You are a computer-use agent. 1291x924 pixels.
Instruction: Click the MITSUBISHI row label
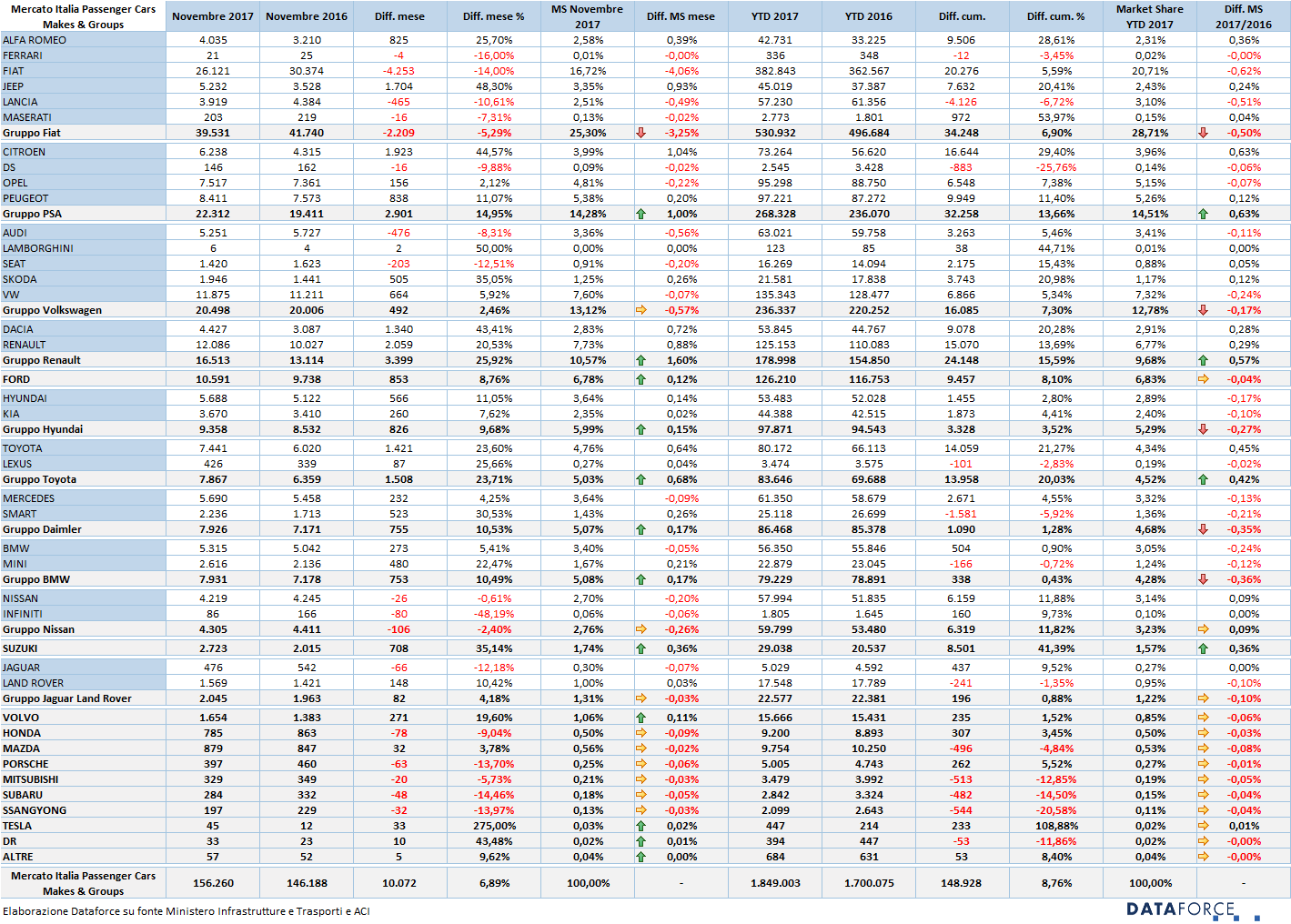click(x=31, y=779)
